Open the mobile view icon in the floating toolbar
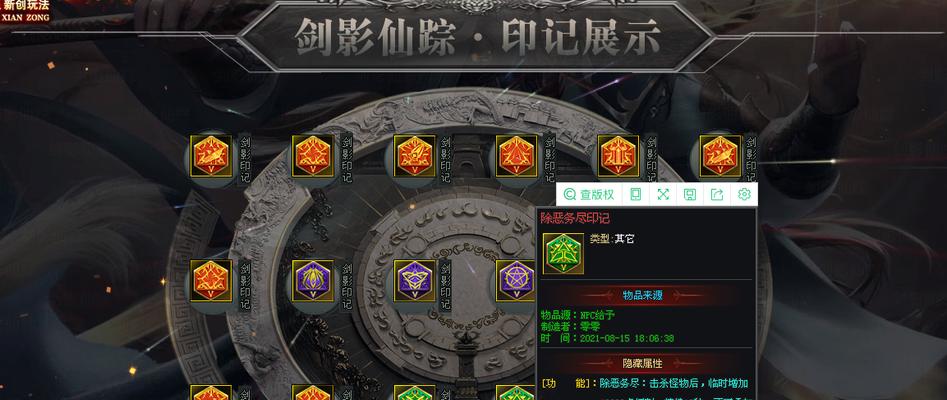Viewport: 947px width, 400px height. tap(635, 194)
